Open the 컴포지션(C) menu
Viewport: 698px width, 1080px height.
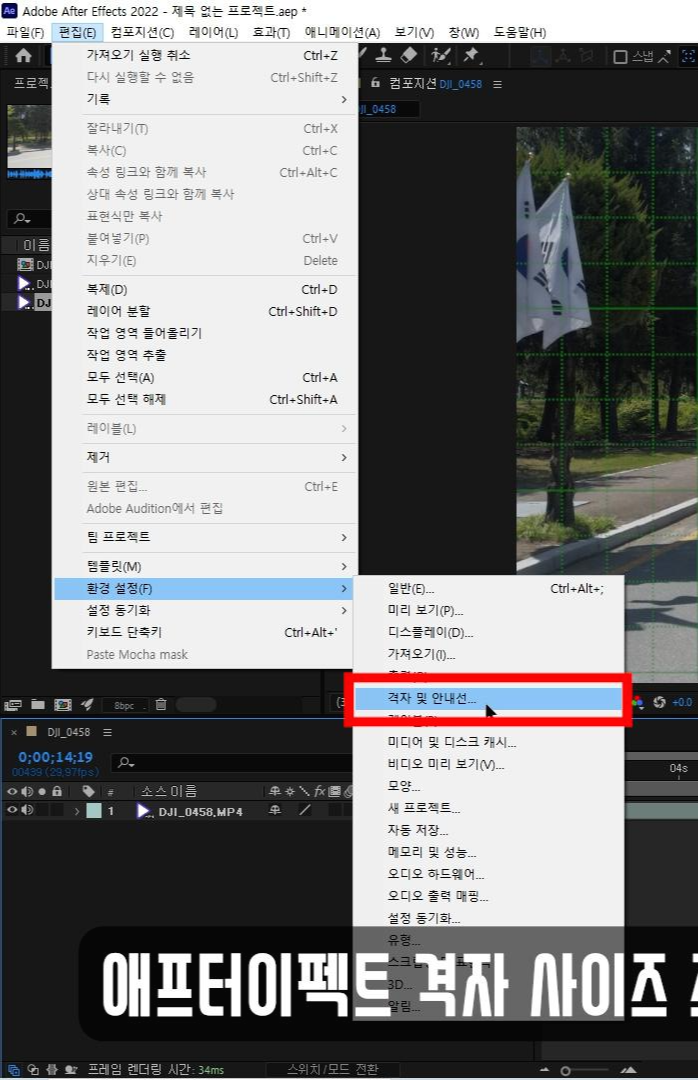(x=142, y=32)
